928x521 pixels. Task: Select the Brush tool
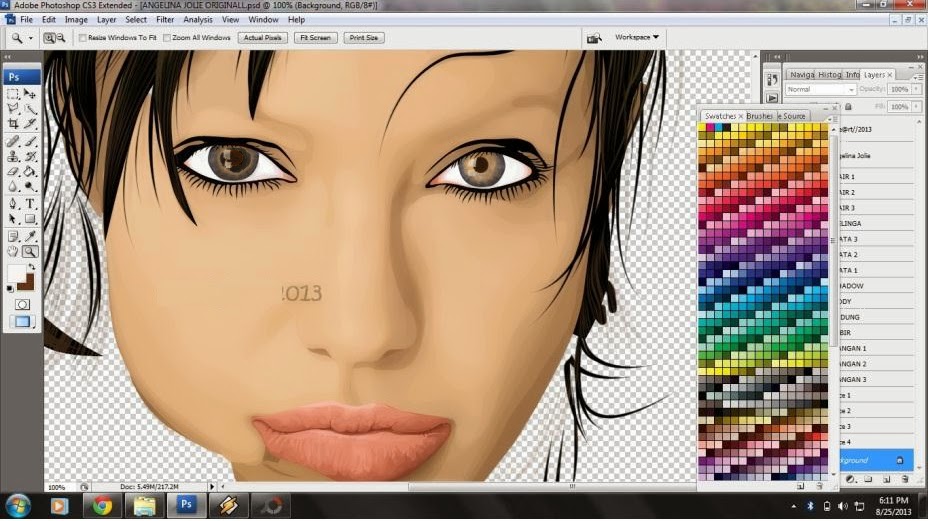(x=30, y=141)
